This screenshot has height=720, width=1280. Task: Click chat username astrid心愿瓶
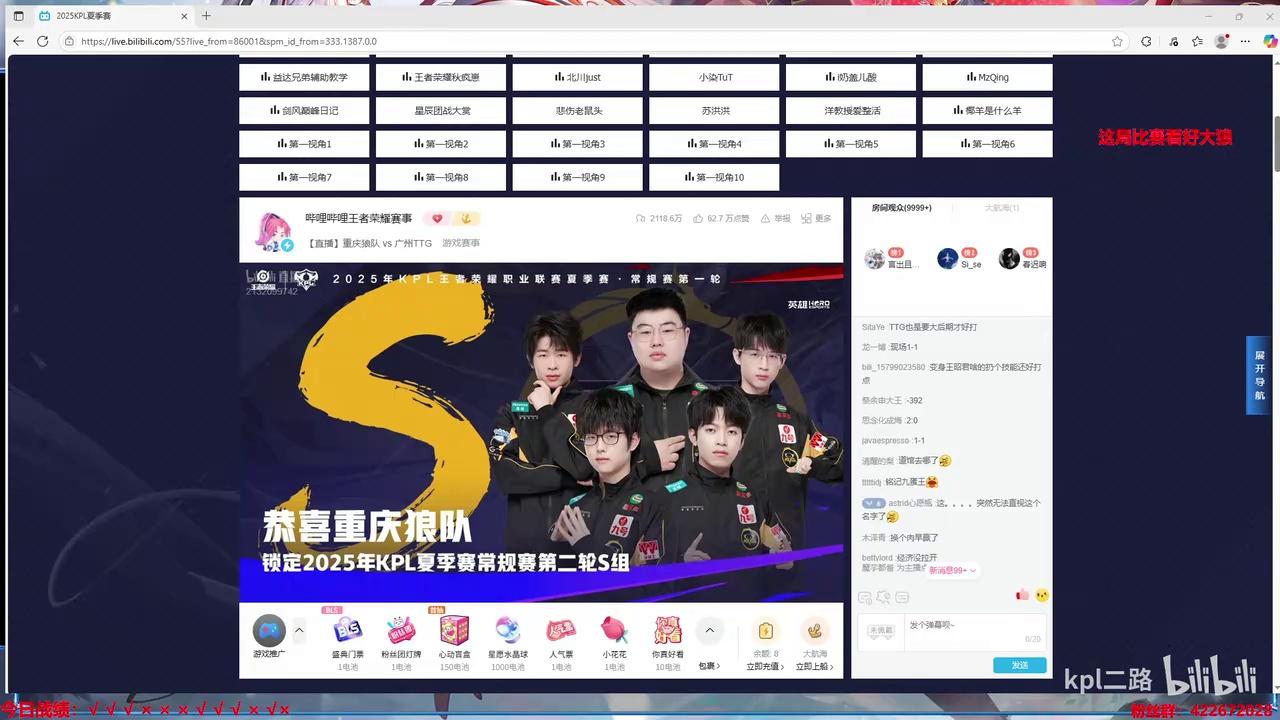pos(909,503)
